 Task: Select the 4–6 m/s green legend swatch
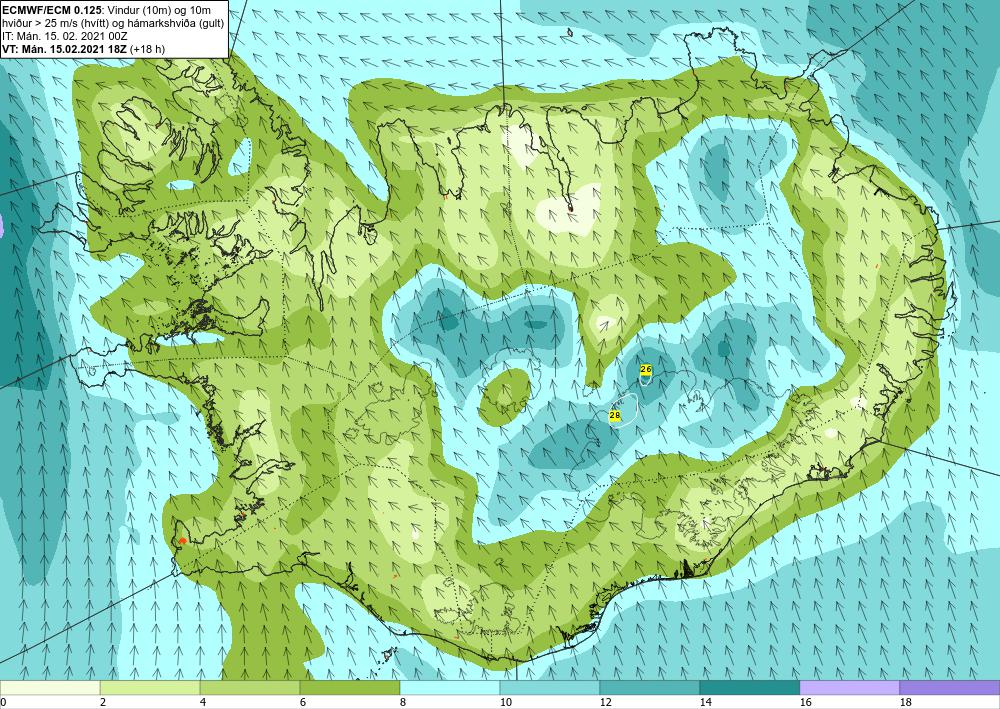tap(250, 687)
